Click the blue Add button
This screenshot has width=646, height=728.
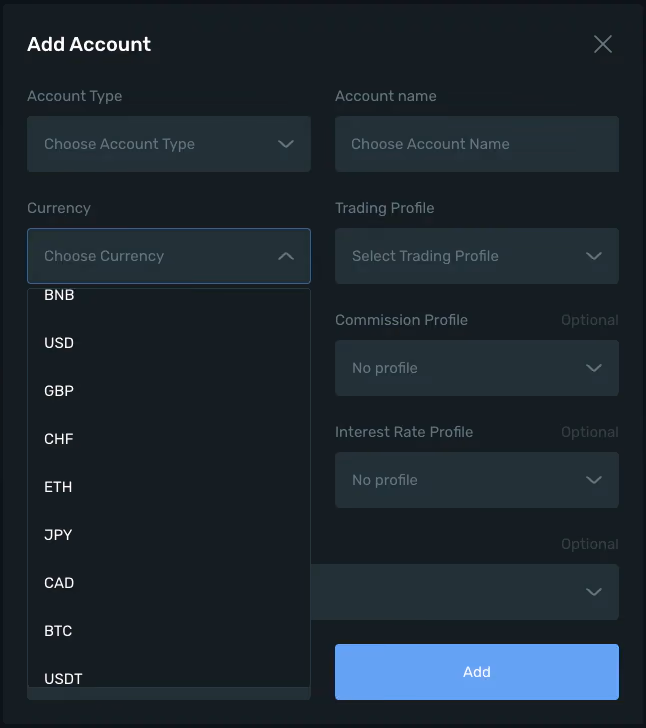click(476, 671)
